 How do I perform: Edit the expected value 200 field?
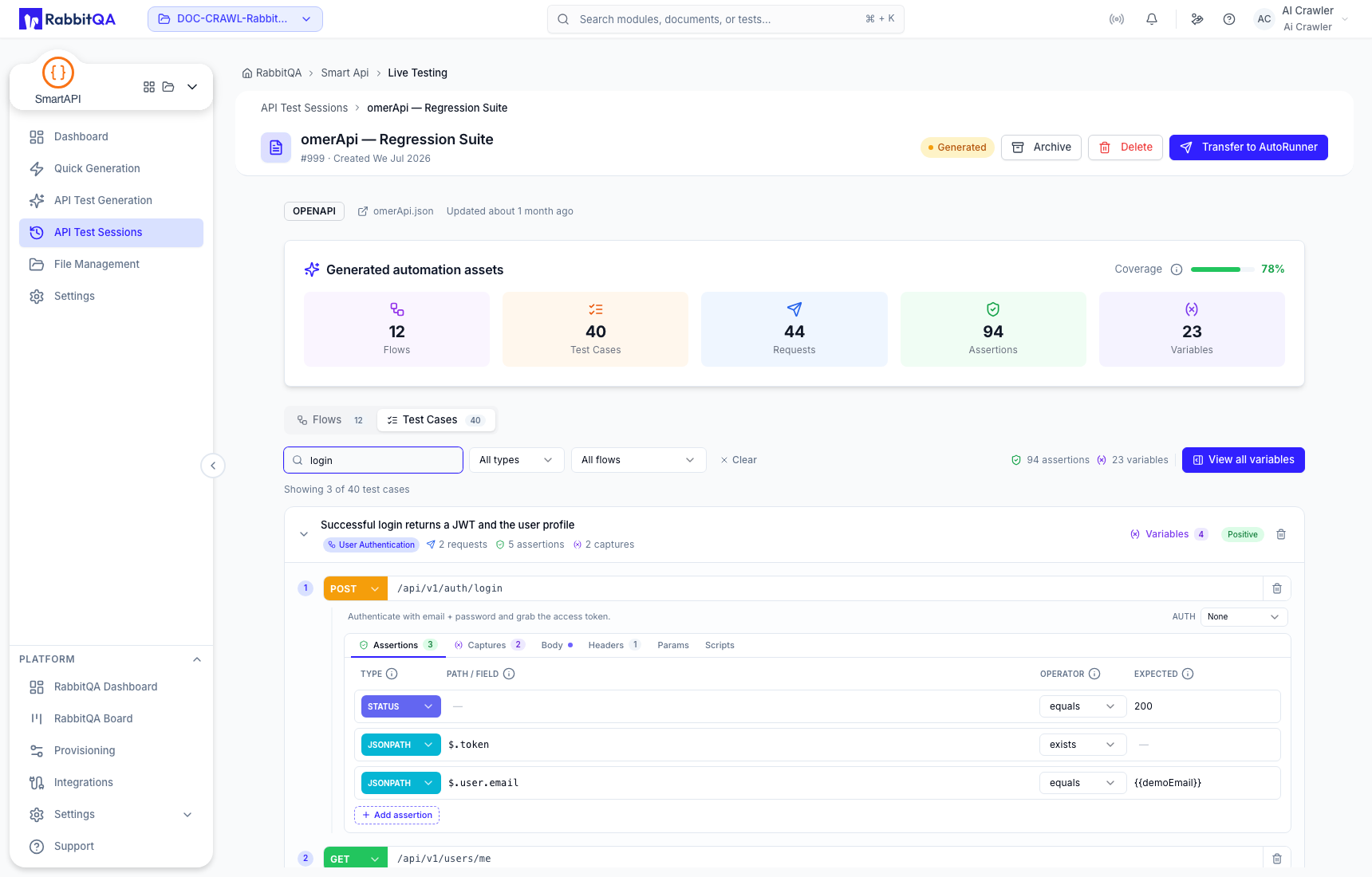(1203, 706)
